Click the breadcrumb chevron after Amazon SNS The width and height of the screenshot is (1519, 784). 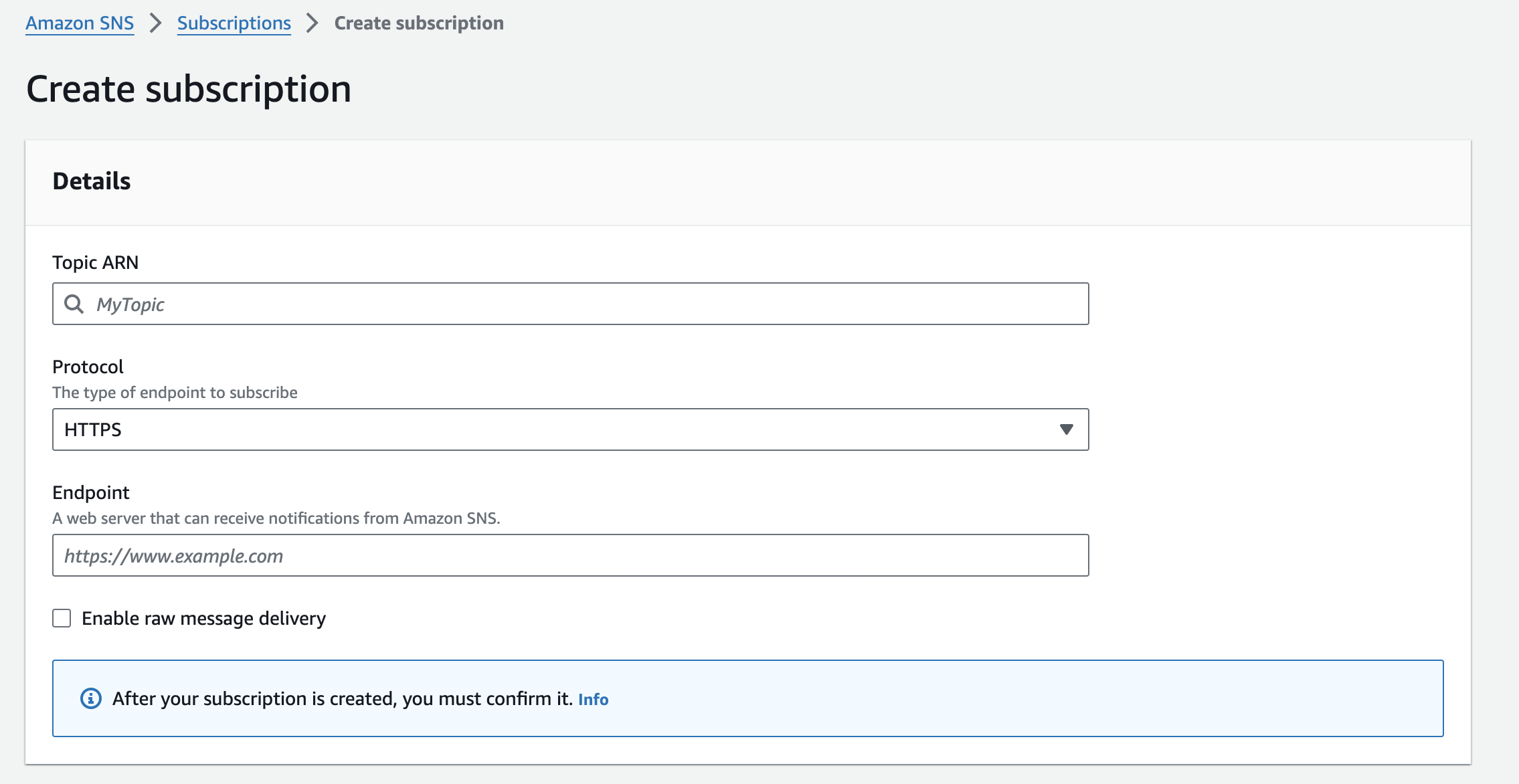coord(155,23)
